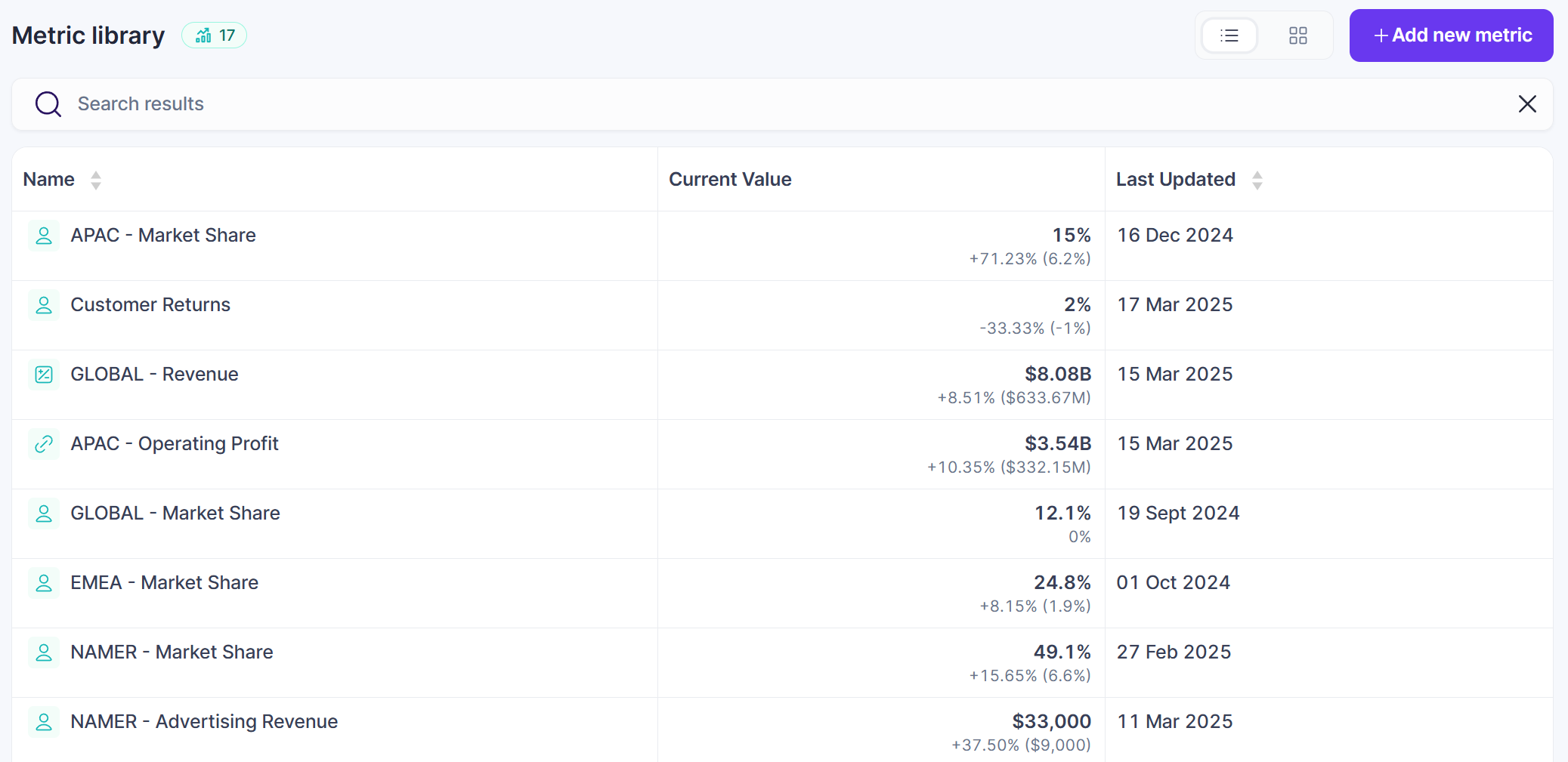1568x762 pixels.
Task: Click the Current Value column header
Action: tap(730, 180)
